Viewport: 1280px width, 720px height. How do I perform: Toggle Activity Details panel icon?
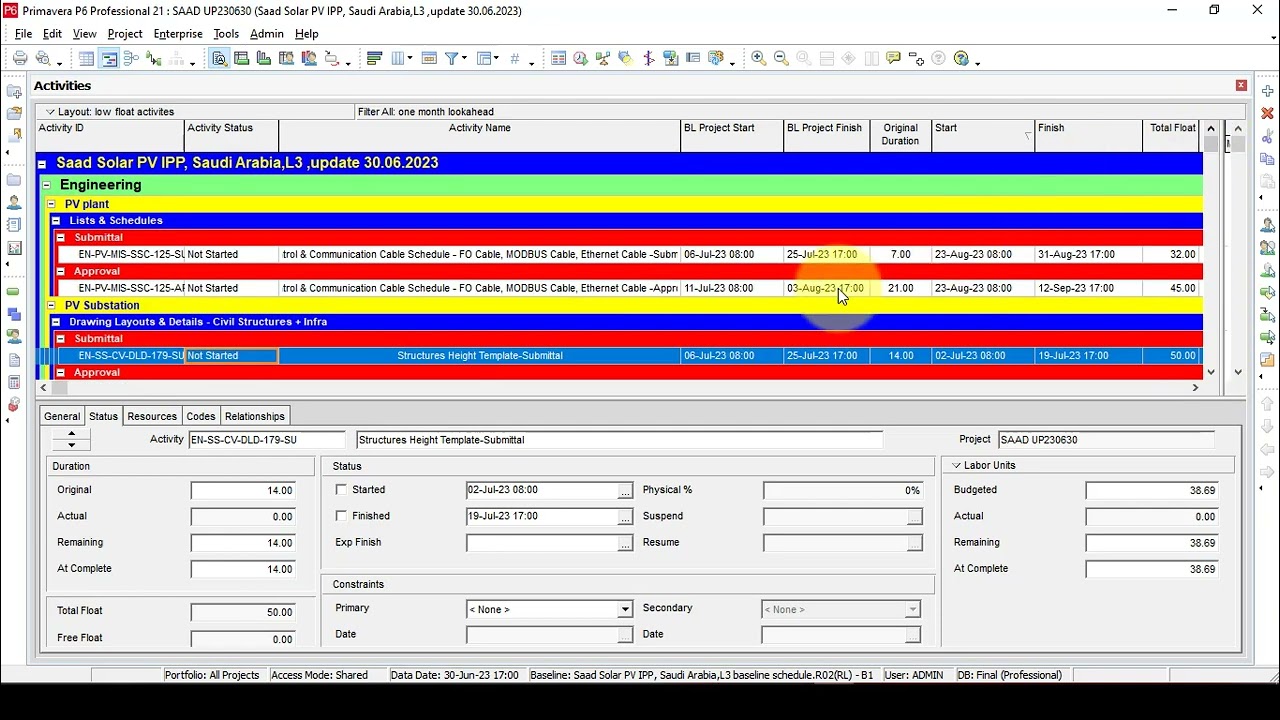(x=219, y=59)
